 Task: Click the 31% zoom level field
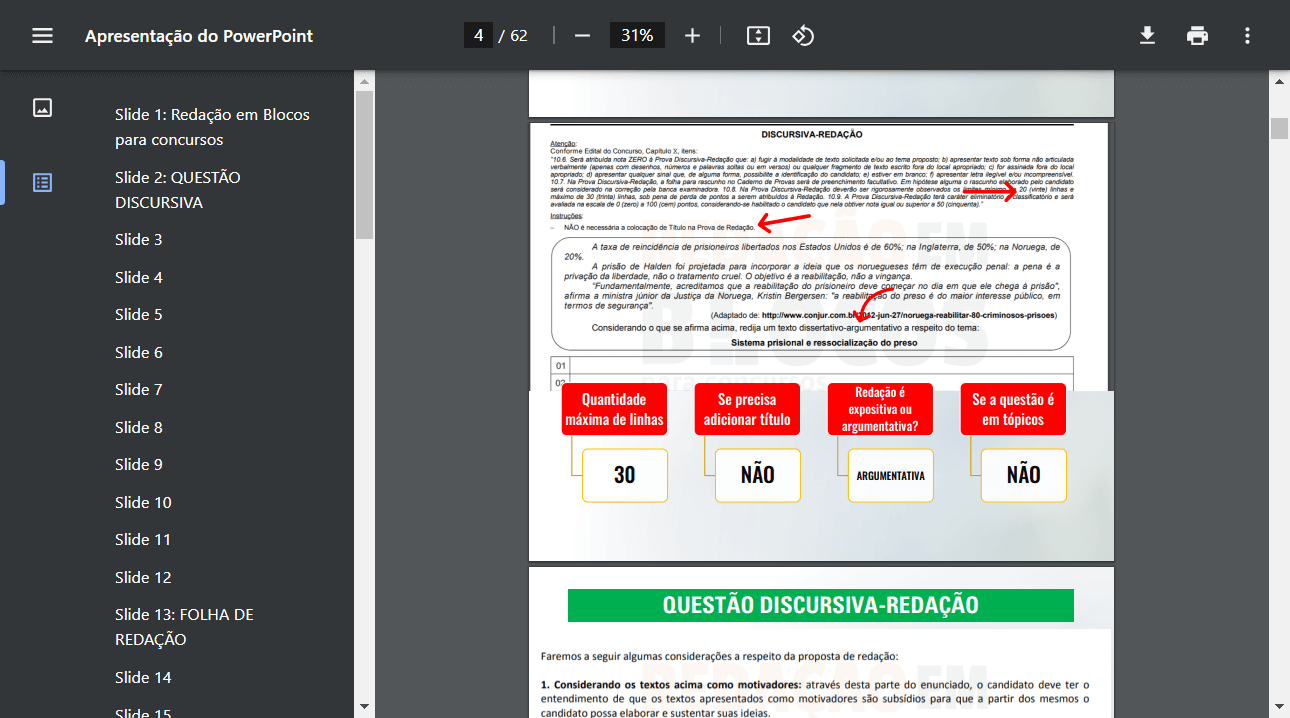[x=637, y=36]
